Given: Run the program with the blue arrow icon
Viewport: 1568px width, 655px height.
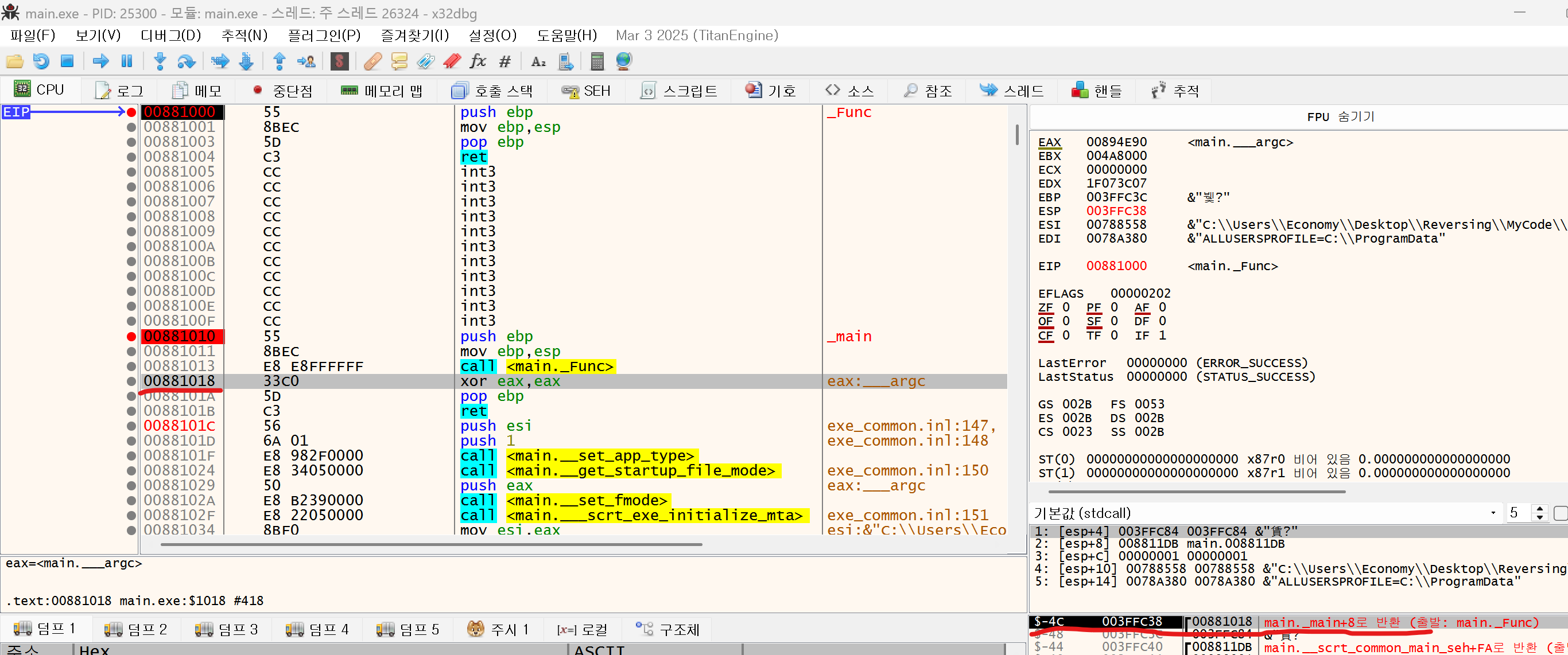Looking at the screenshot, I should [x=100, y=61].
